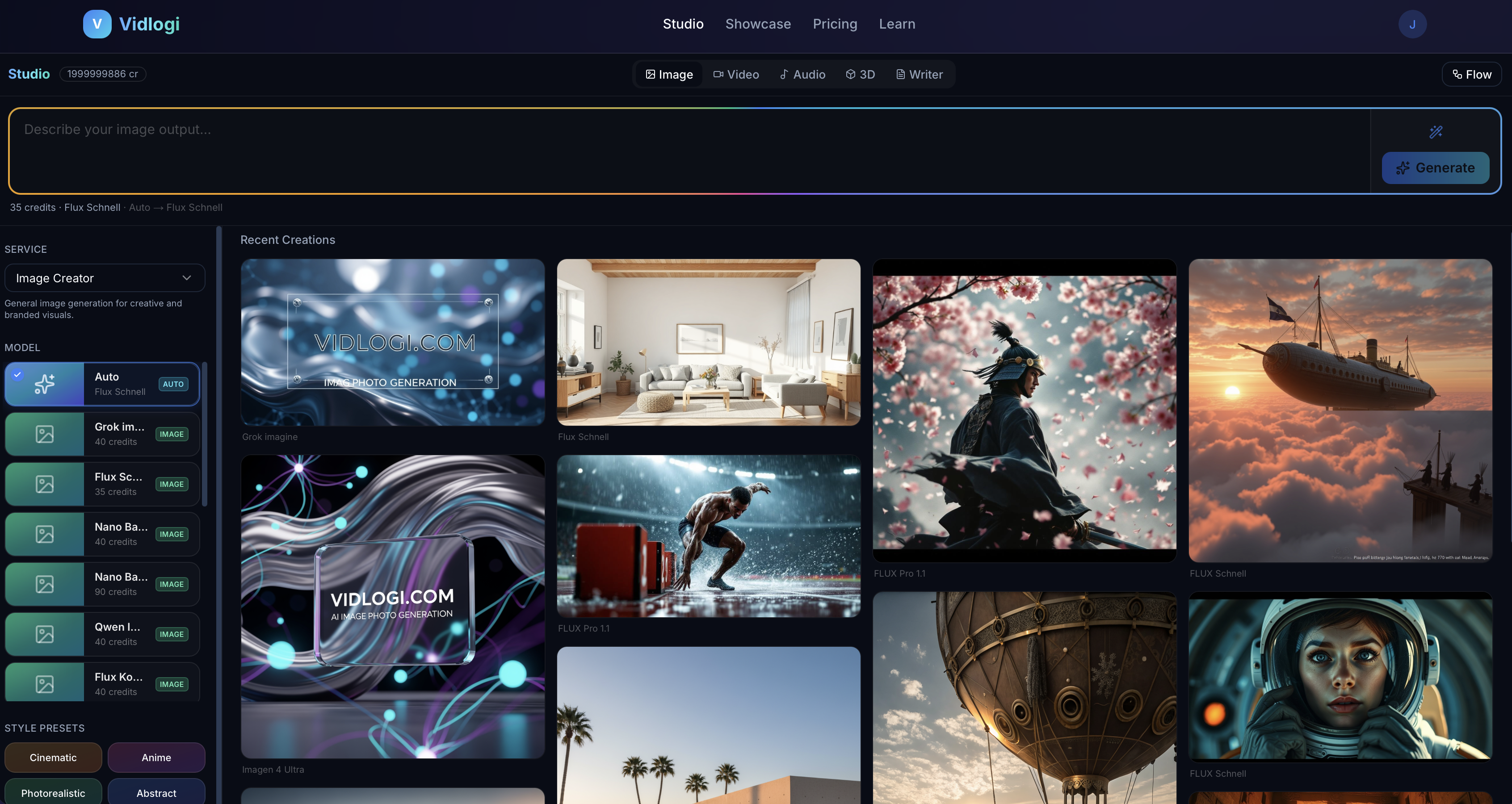Click the 'STYLE PRESETS' section label
Viewport: 1512px width, 804px height.
[45, 729]
